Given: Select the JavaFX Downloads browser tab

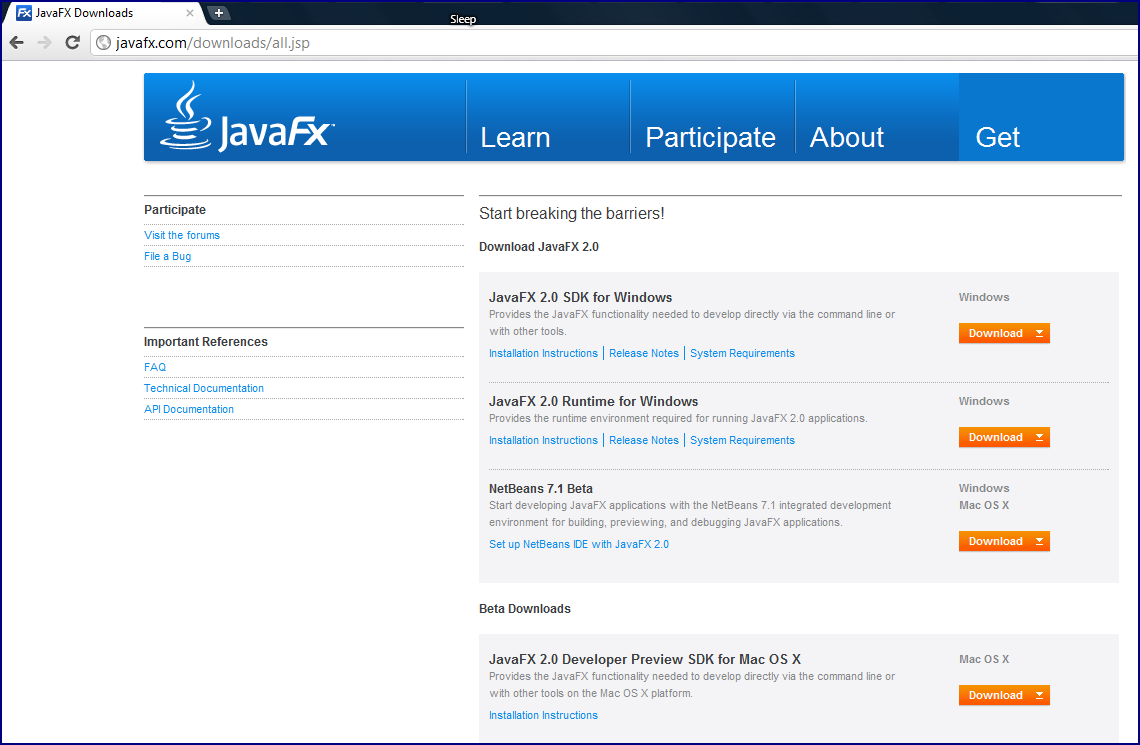Looking at the screenshot, I should click(102, 13).
